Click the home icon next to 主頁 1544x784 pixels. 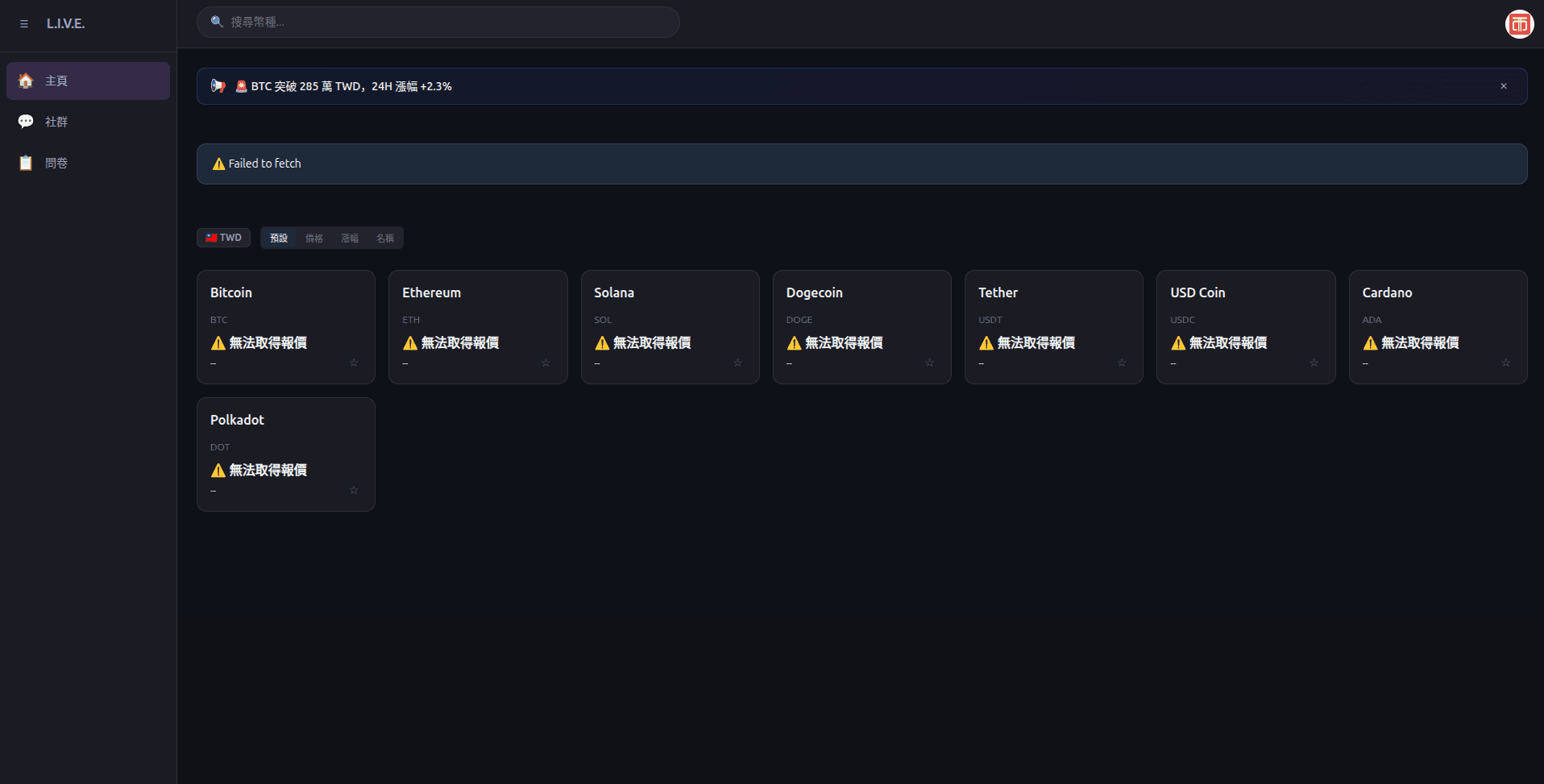pos(26,81)
